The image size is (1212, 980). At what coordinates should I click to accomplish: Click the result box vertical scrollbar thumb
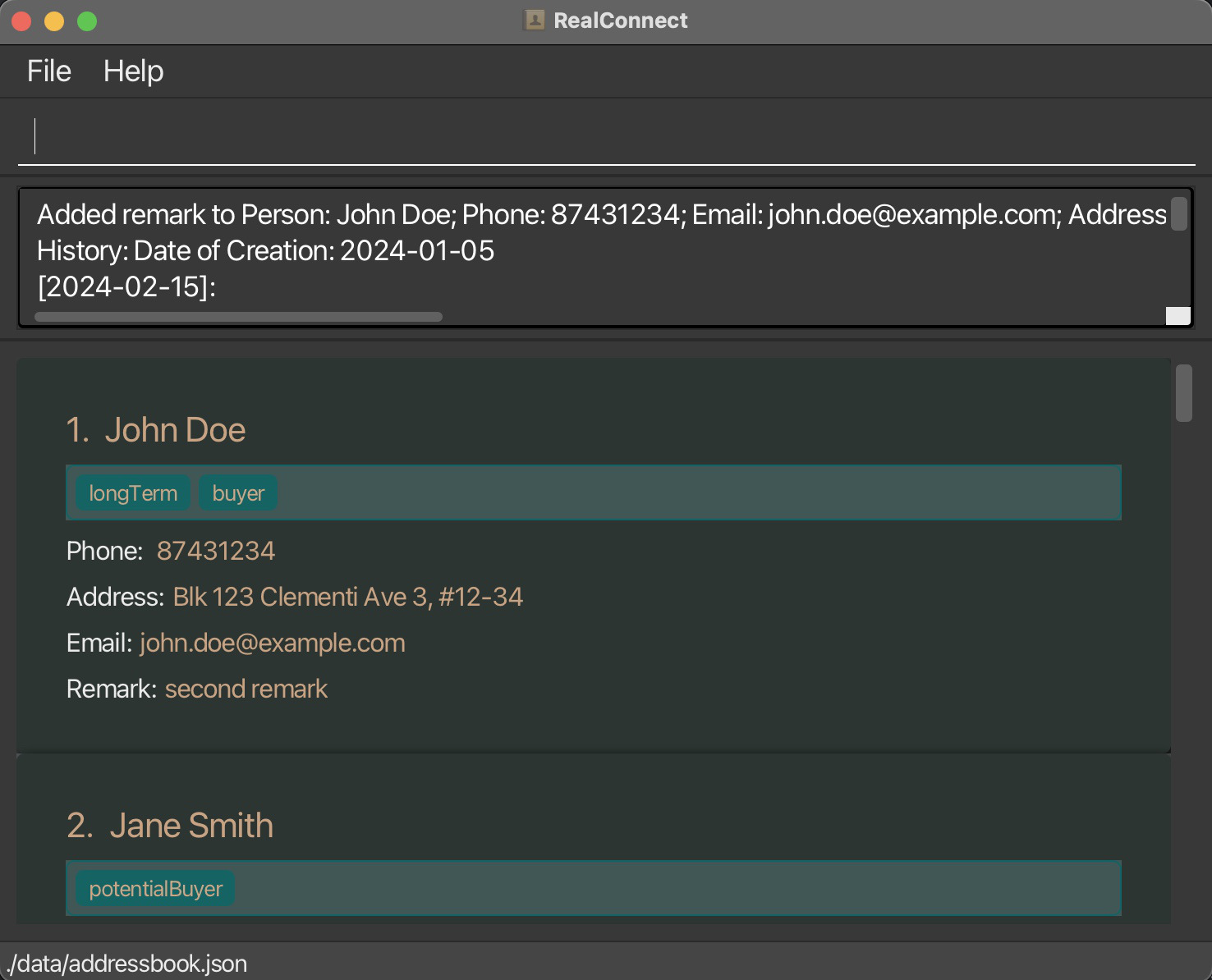(1178, 214)
